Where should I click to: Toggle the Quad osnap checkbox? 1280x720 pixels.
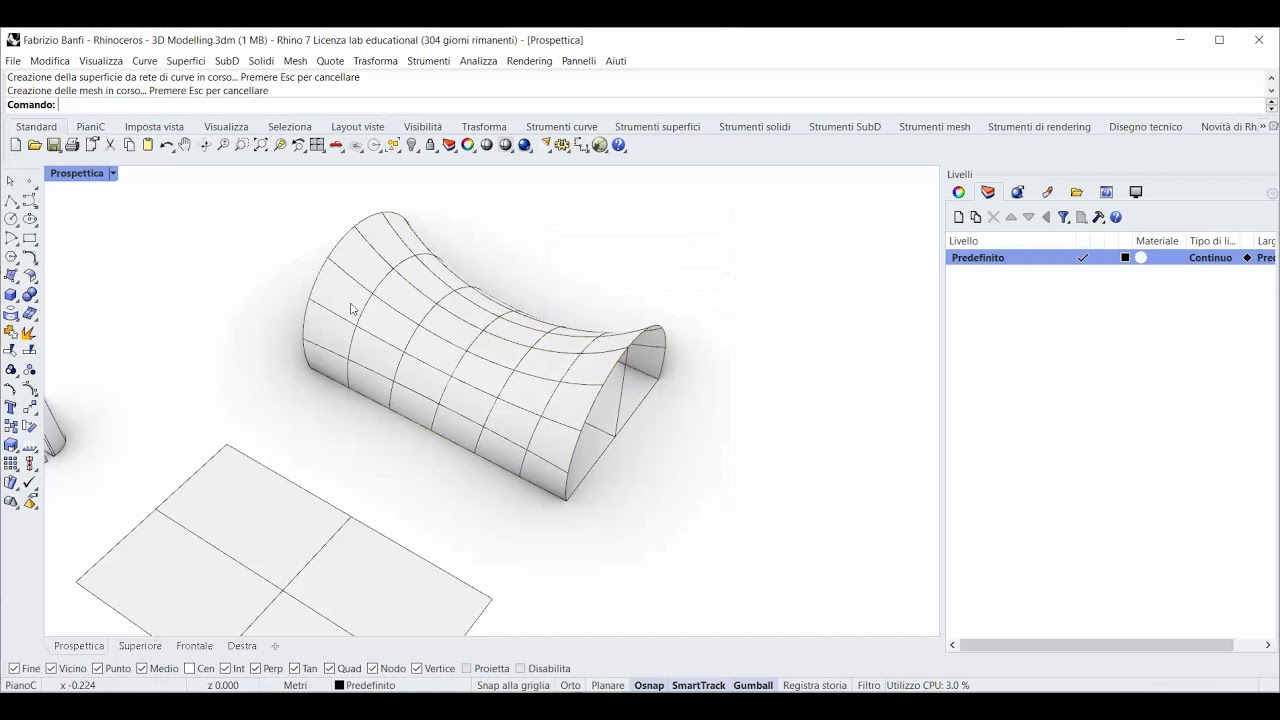pyautogui.click(x=330, y=668)
